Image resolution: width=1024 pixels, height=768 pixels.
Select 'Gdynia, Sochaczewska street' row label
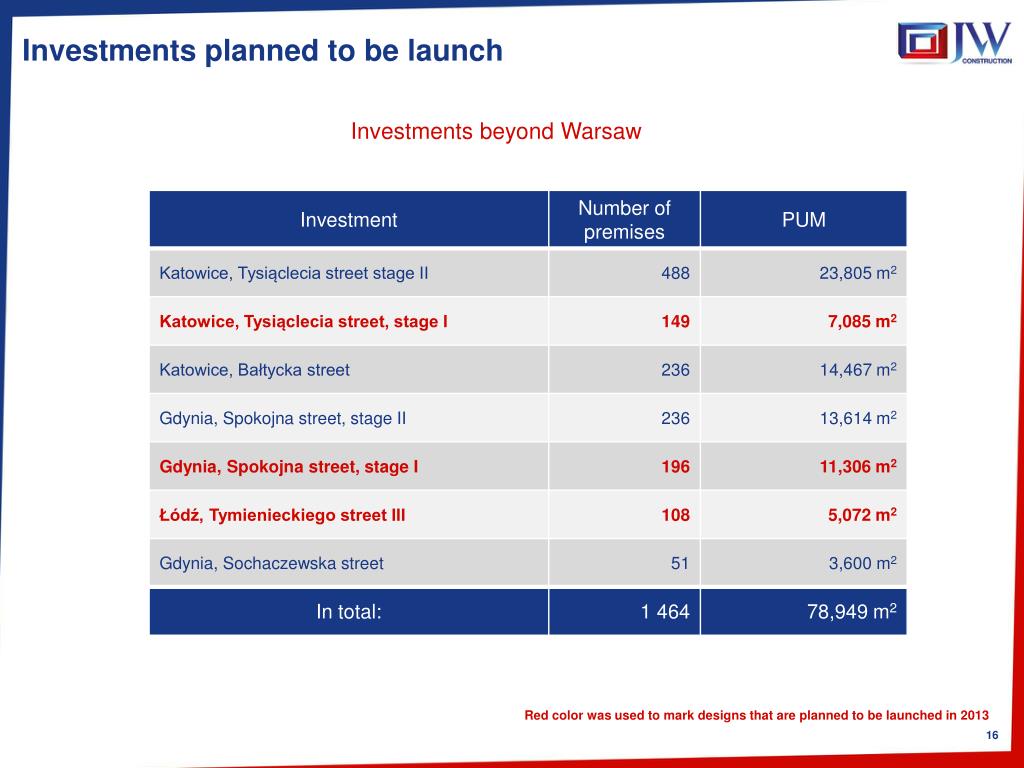tap(272, 563)
